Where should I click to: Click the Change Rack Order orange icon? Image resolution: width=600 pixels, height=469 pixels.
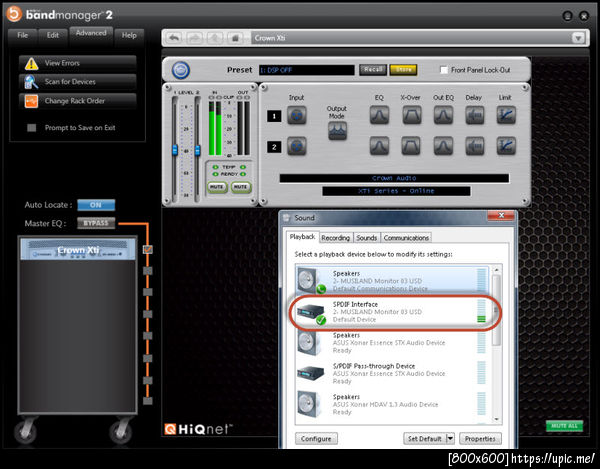[x=31, y=101]
